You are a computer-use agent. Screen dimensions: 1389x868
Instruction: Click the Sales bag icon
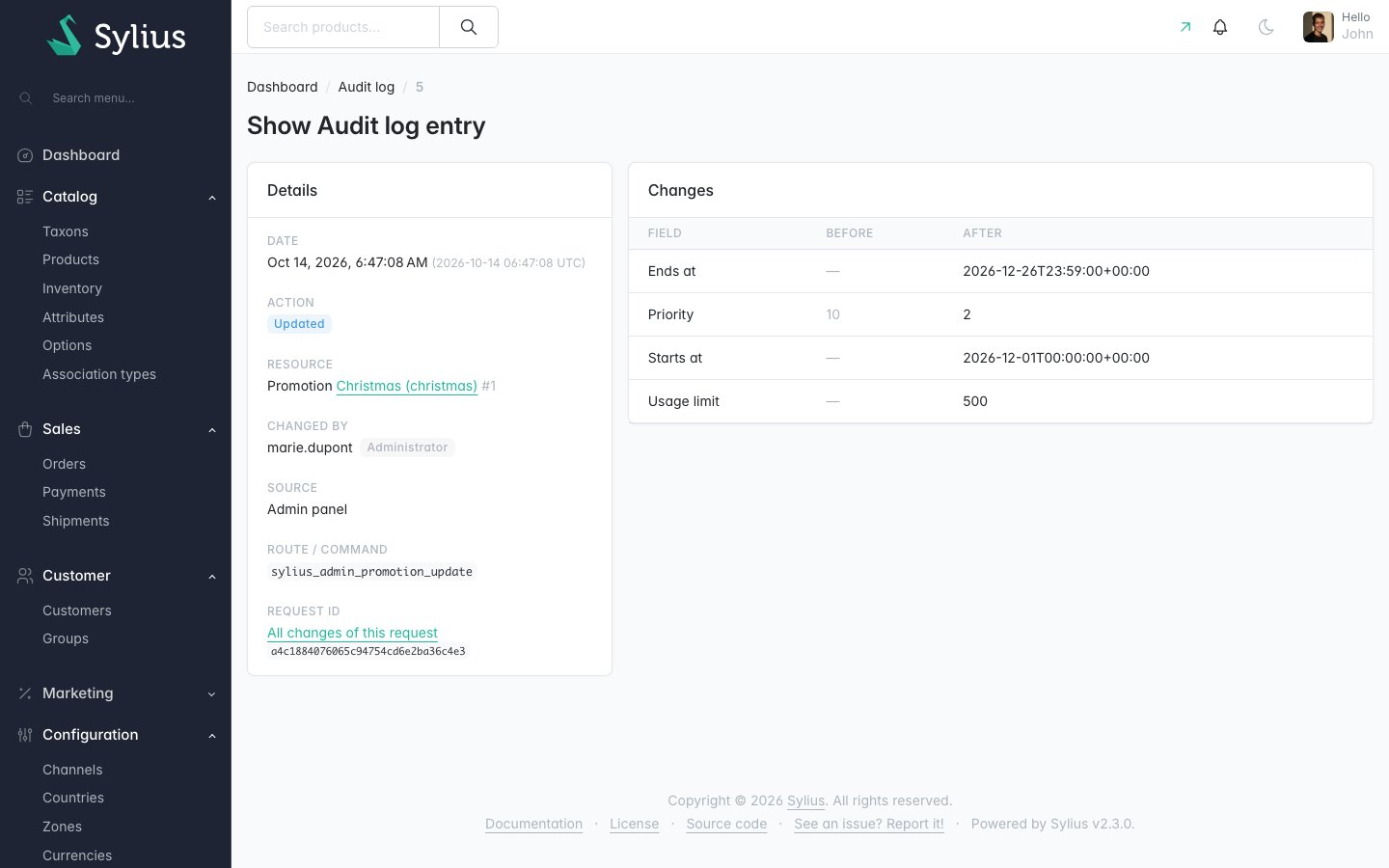25,429
